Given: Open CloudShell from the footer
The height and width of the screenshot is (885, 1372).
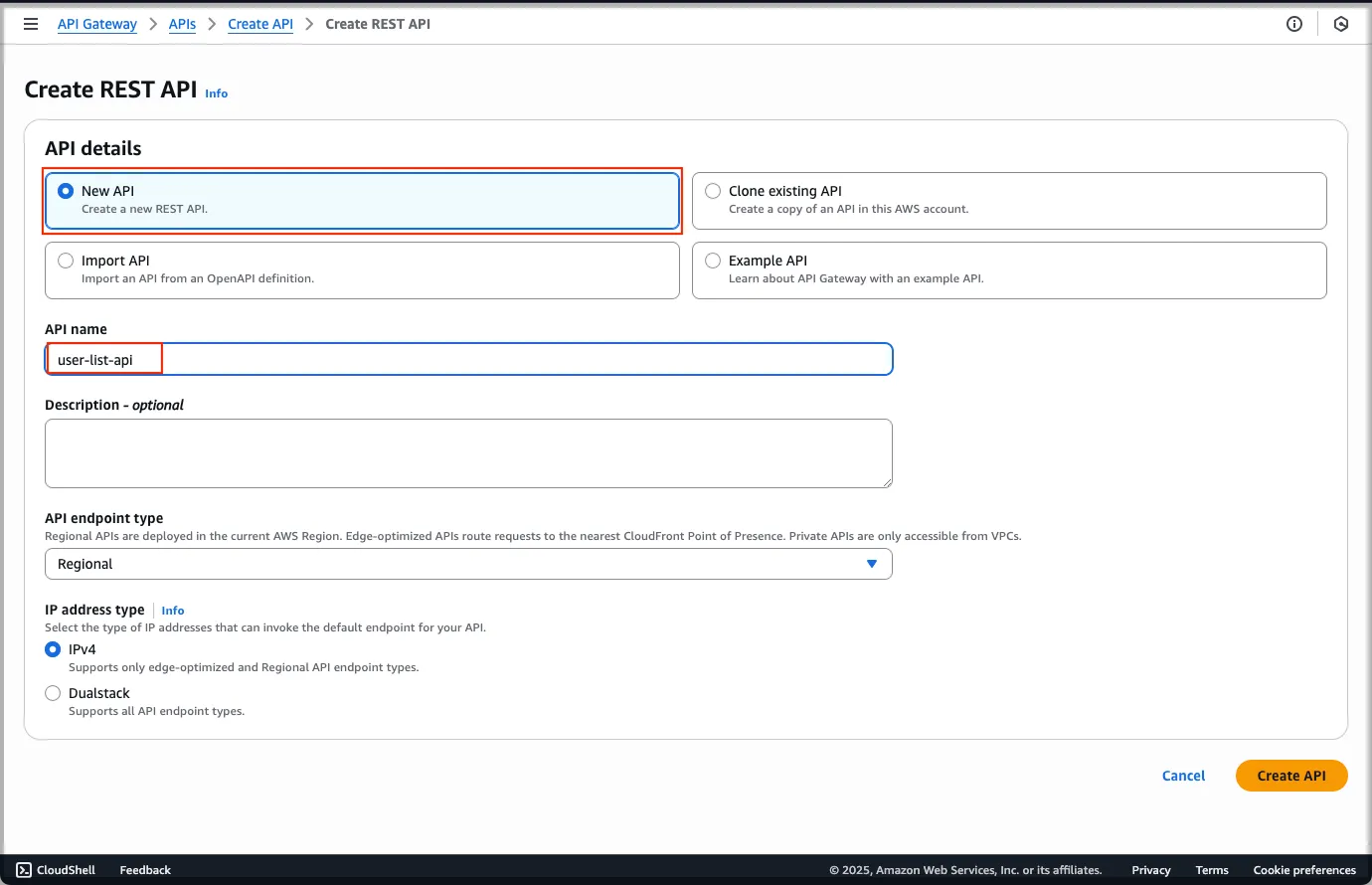Looking at the screenshot, I should pyautogui.click(x=57, y=870).
